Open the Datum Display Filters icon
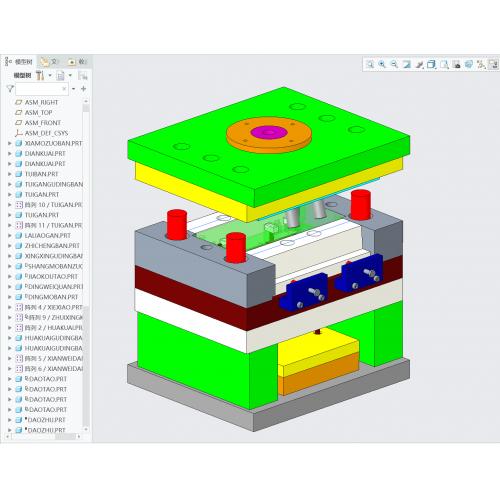This screenshot has width=500, height=500. tap(481, 64)
